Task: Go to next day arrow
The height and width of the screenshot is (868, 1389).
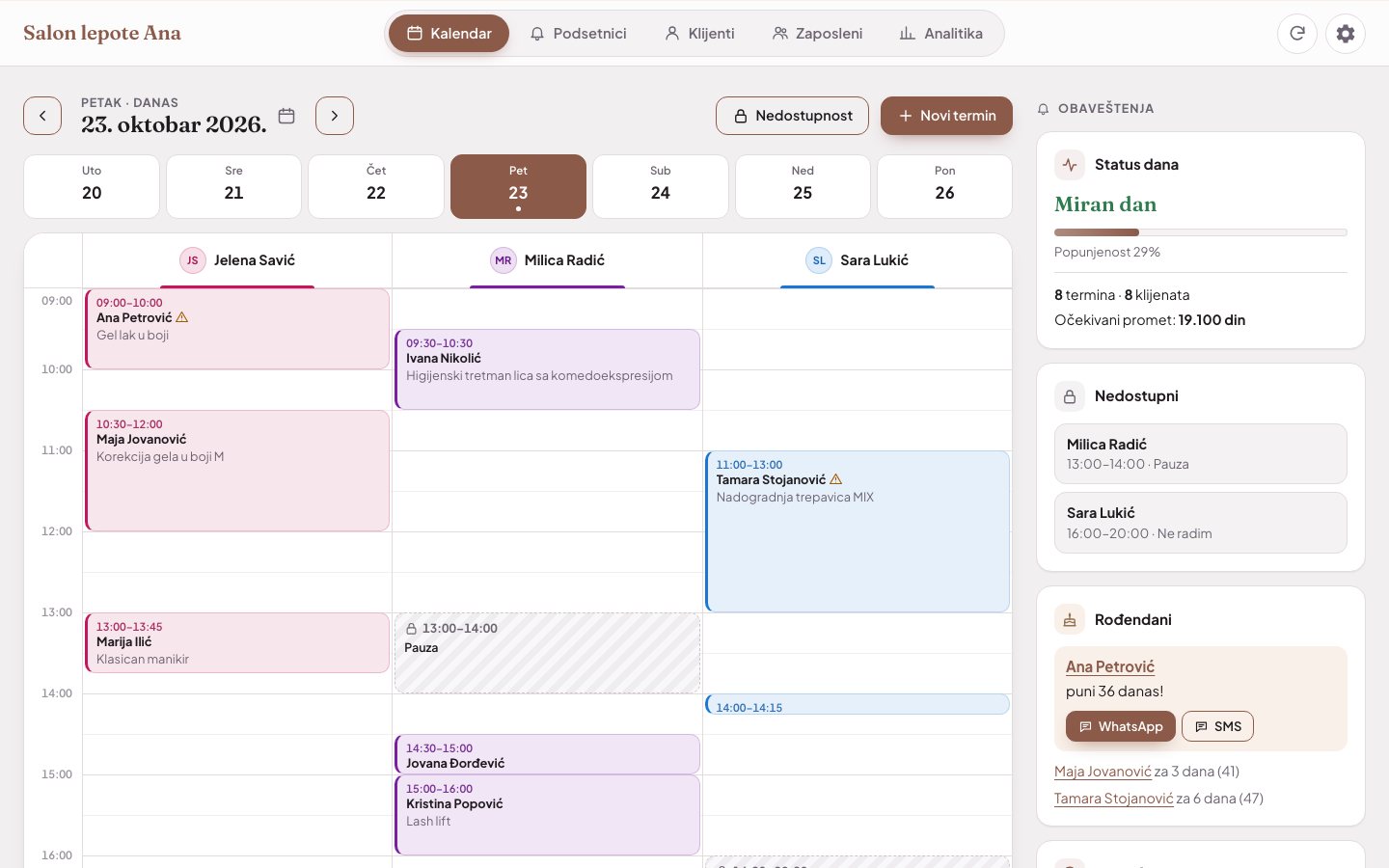Action: [x=335, y=116]
